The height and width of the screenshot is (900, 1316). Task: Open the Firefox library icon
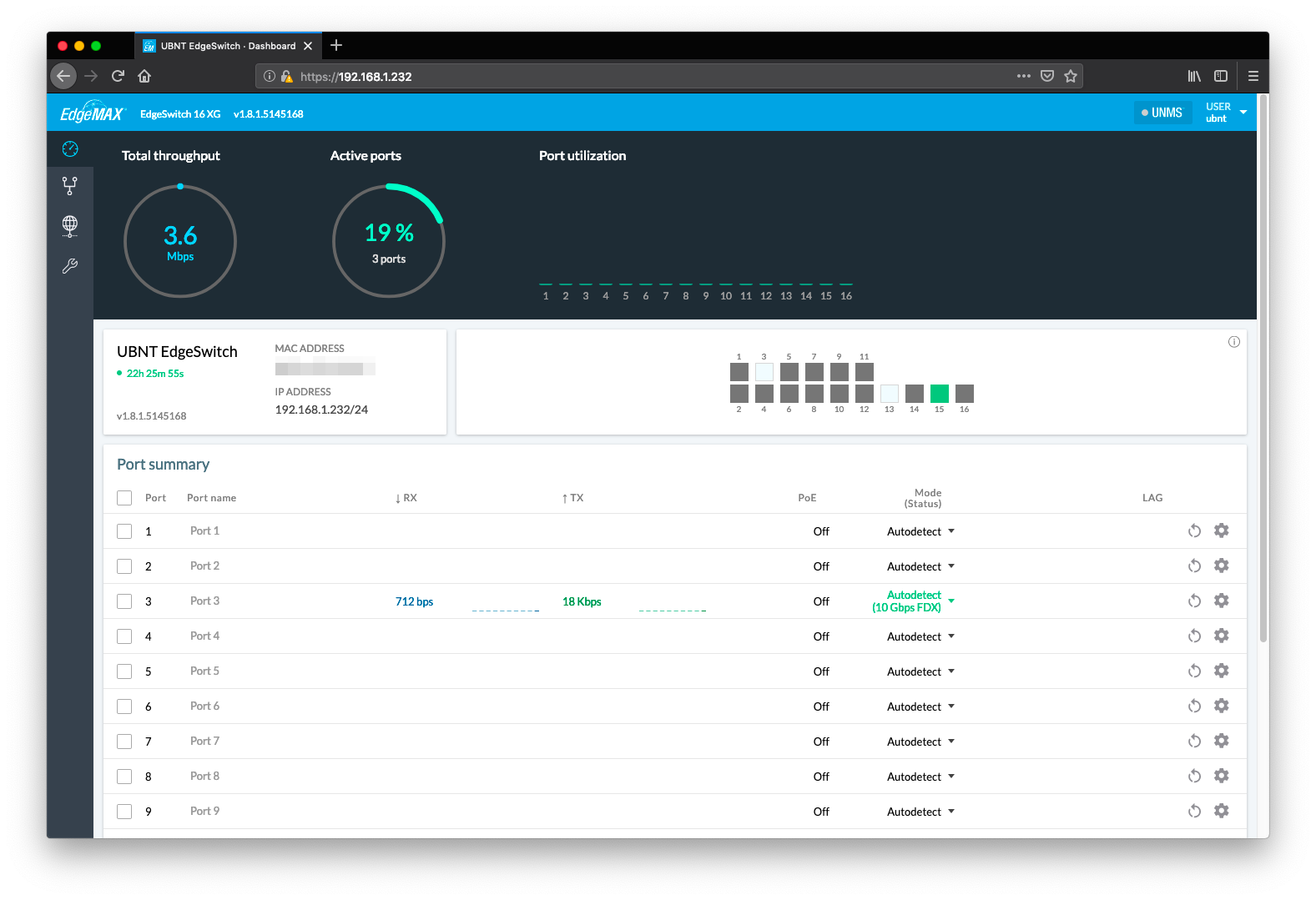(1194, 76)
